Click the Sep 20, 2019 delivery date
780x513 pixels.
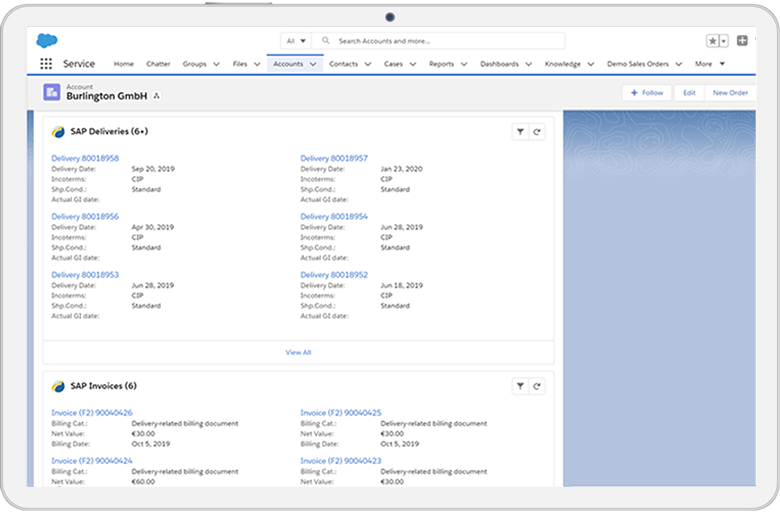153,169
